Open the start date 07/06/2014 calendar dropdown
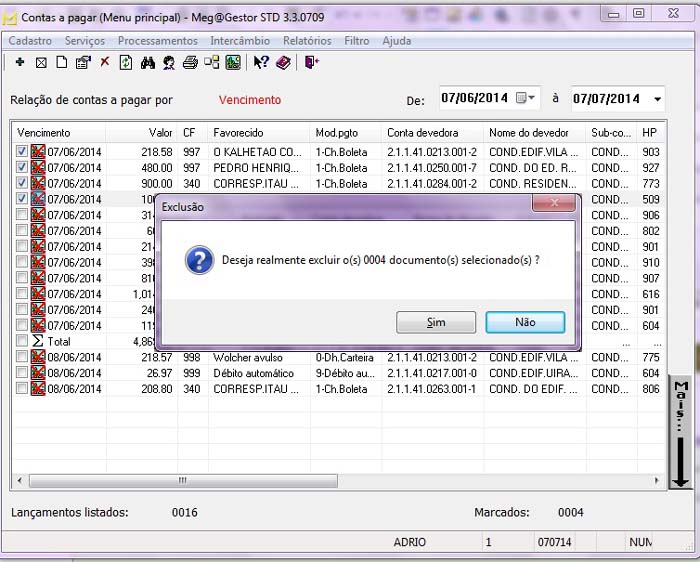 tap(527, 98)
